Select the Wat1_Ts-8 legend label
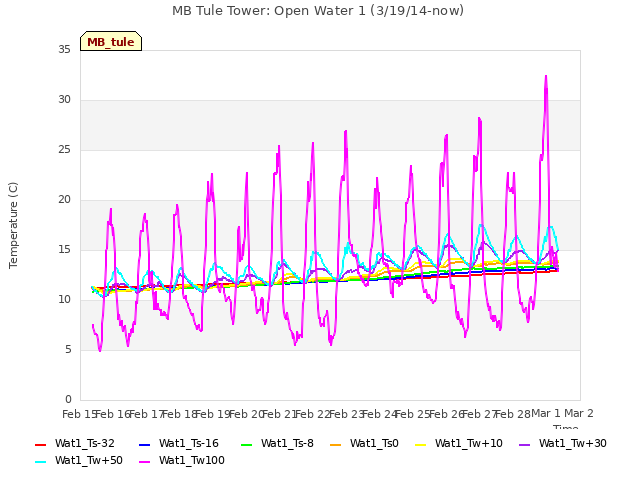 [287, 444]
